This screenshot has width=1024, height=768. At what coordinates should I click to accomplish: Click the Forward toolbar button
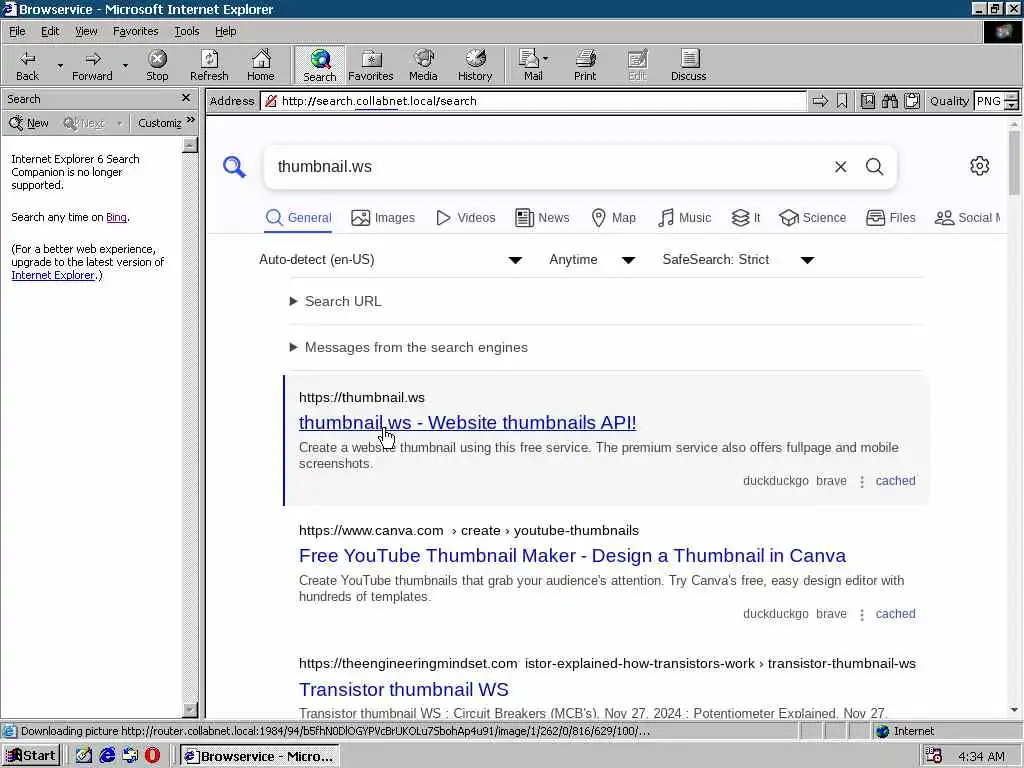click(x=92, y=65)
